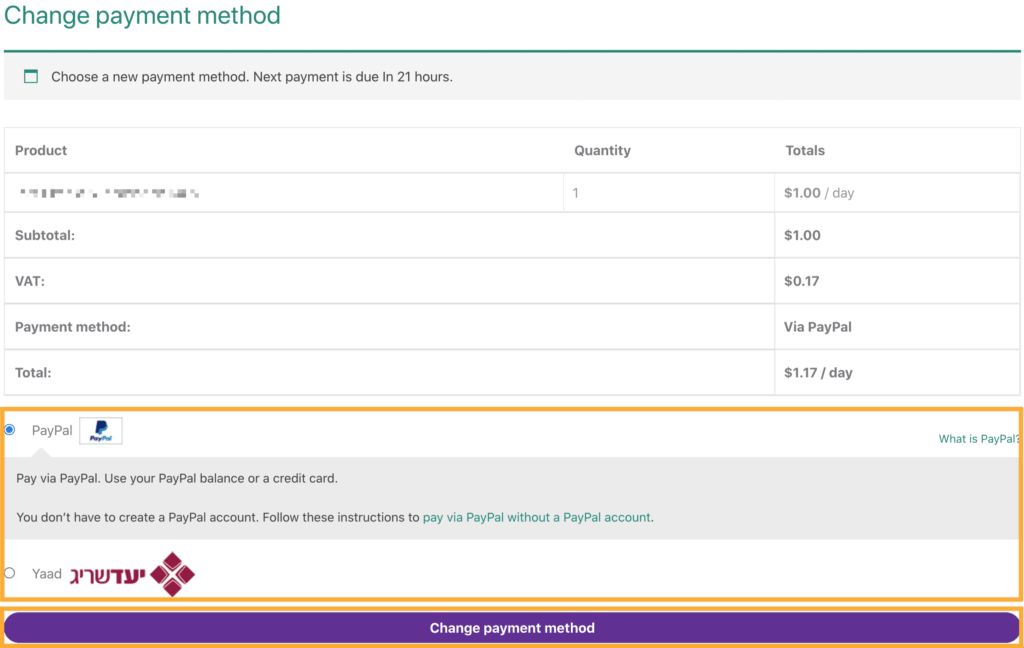
Task: Open the "What is PayPal?" link
Action: pyautogui.click(x=978, y=439)
